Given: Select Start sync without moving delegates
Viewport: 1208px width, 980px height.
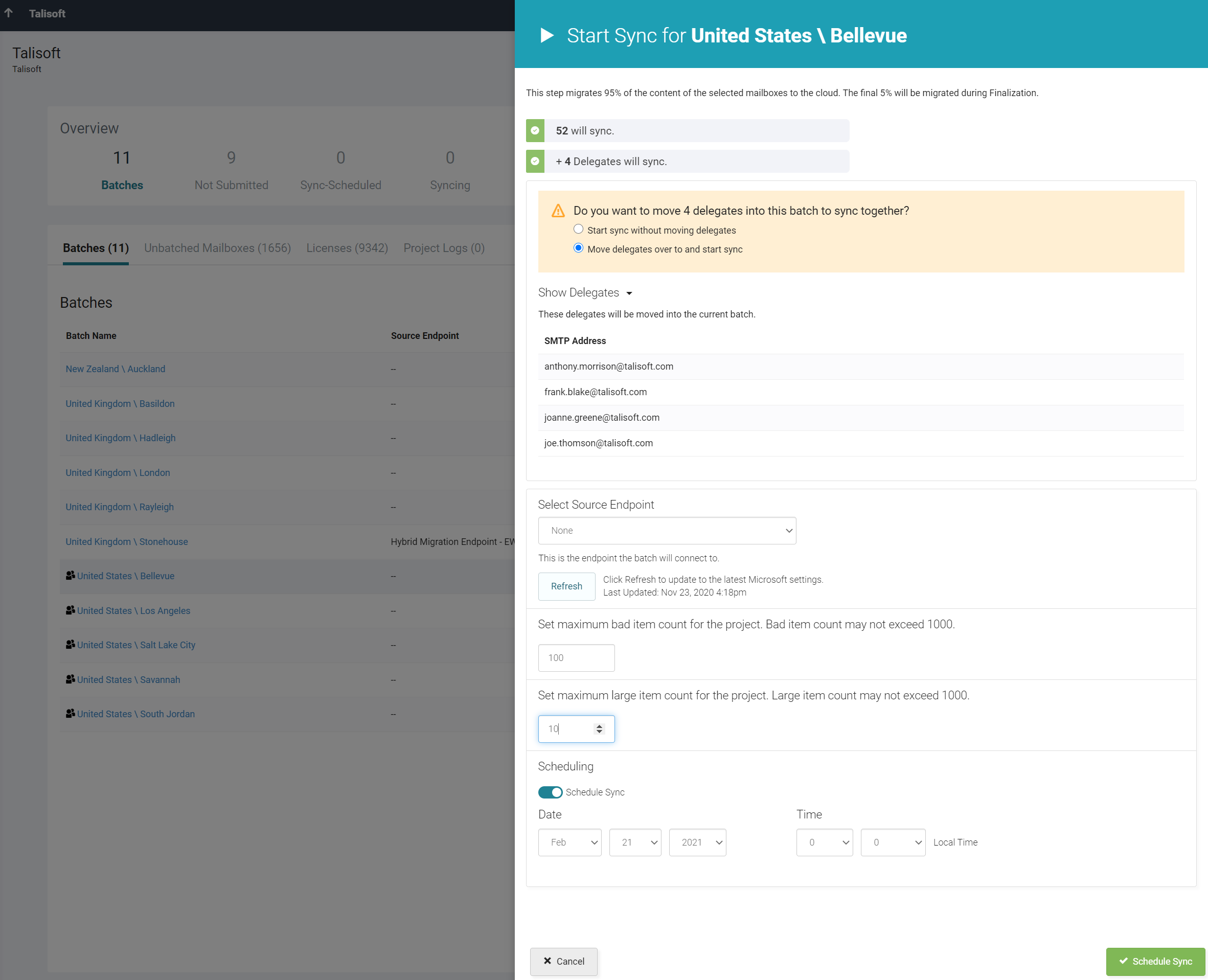Looking at the screenshot, I should point(578,229).
